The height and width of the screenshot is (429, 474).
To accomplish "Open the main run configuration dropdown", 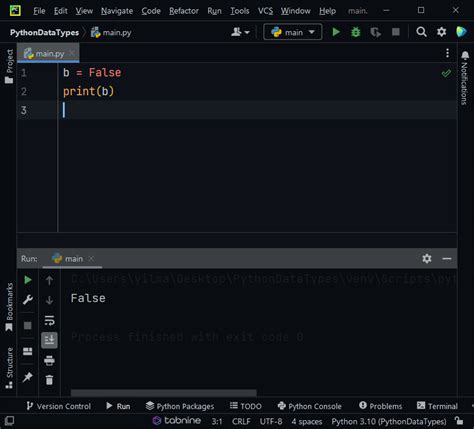I will pos(293,32).
